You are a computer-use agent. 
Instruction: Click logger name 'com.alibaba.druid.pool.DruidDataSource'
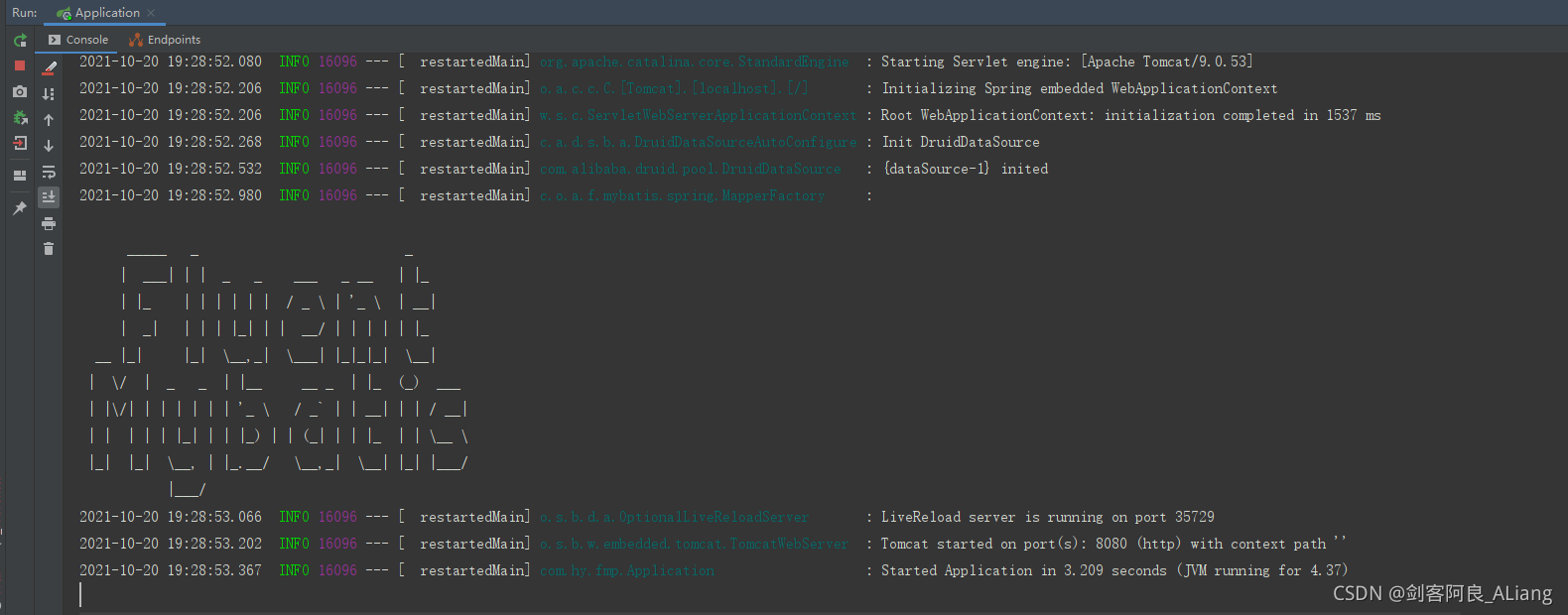click(x=691, y=169)
